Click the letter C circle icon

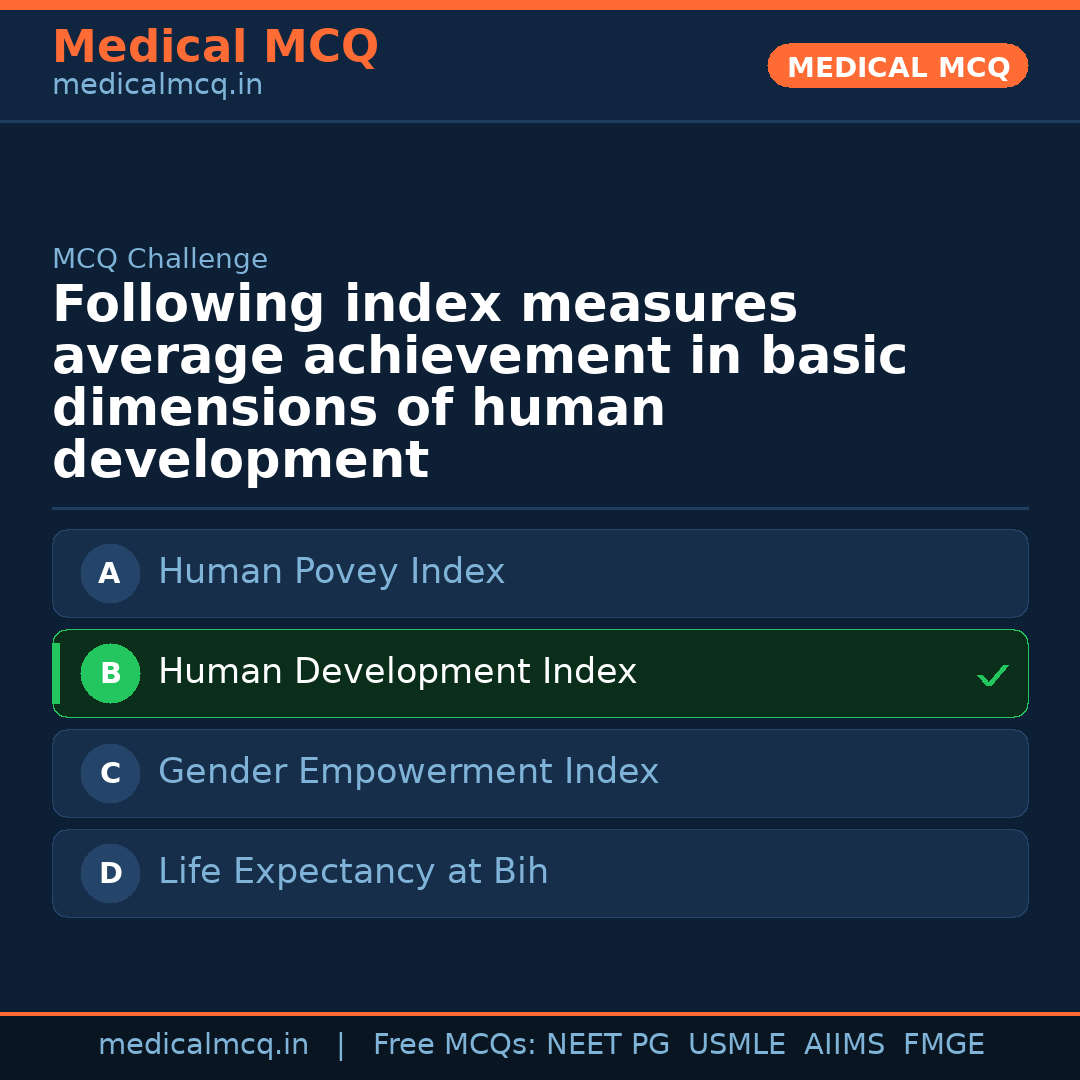point(110,773)
